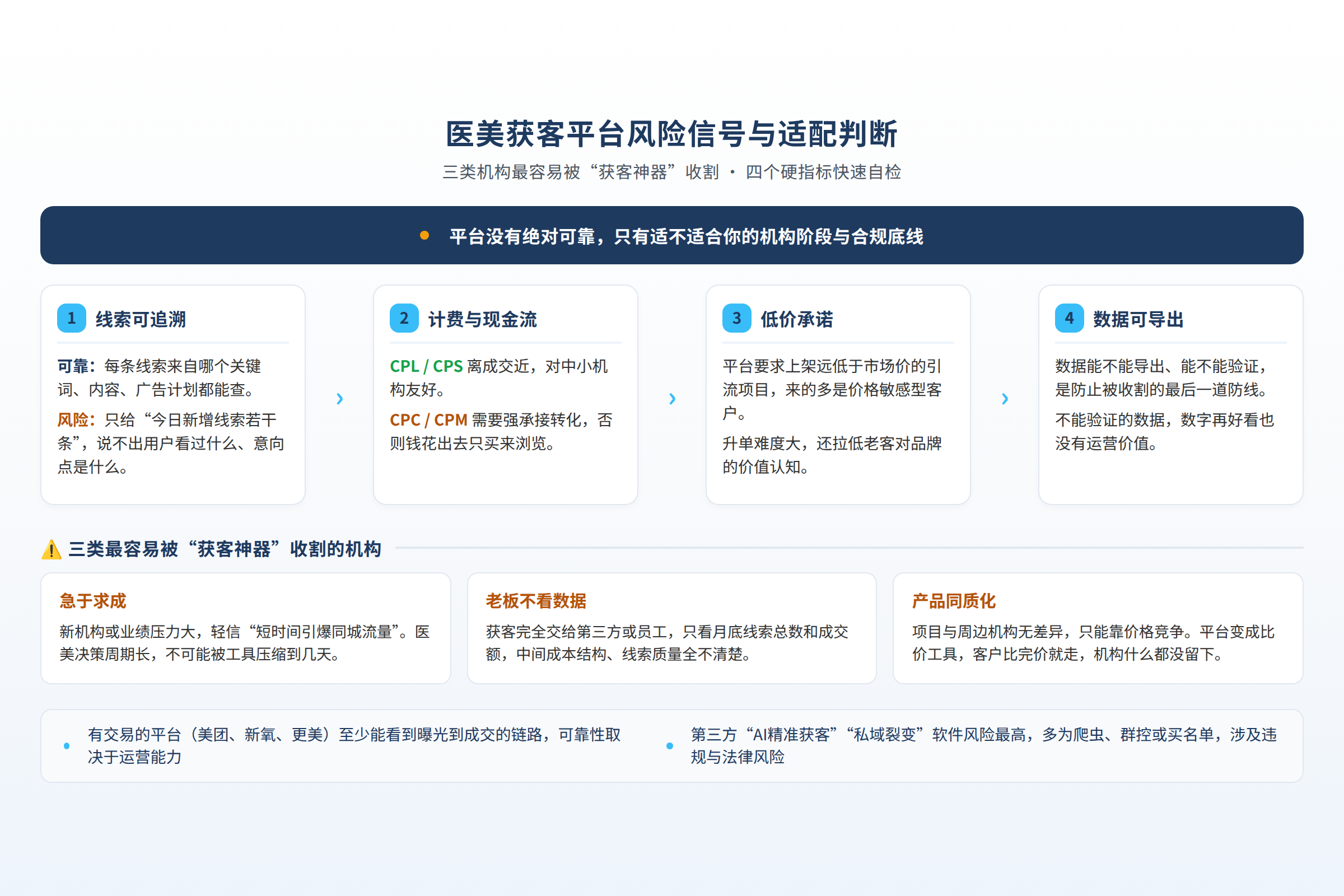This screenshot has width=1344, height=896.
Task: Click chevron arrow between 低价承诺 and 数据可导出 cards
Action: [x=1005, y=398]
